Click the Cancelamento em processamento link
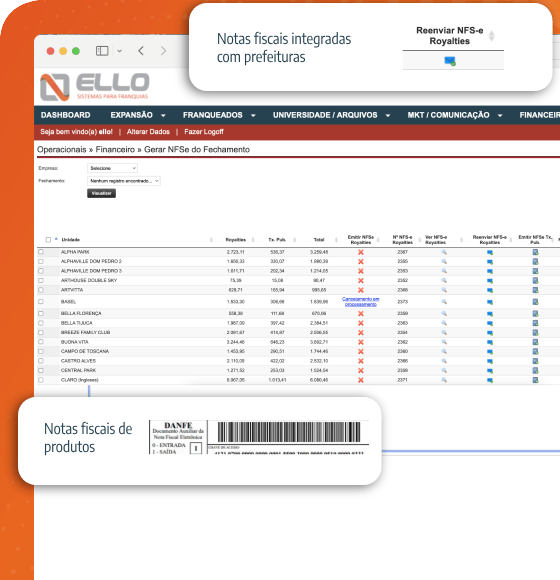The width and height of the screenshot is (560, 580). [361, 301]
